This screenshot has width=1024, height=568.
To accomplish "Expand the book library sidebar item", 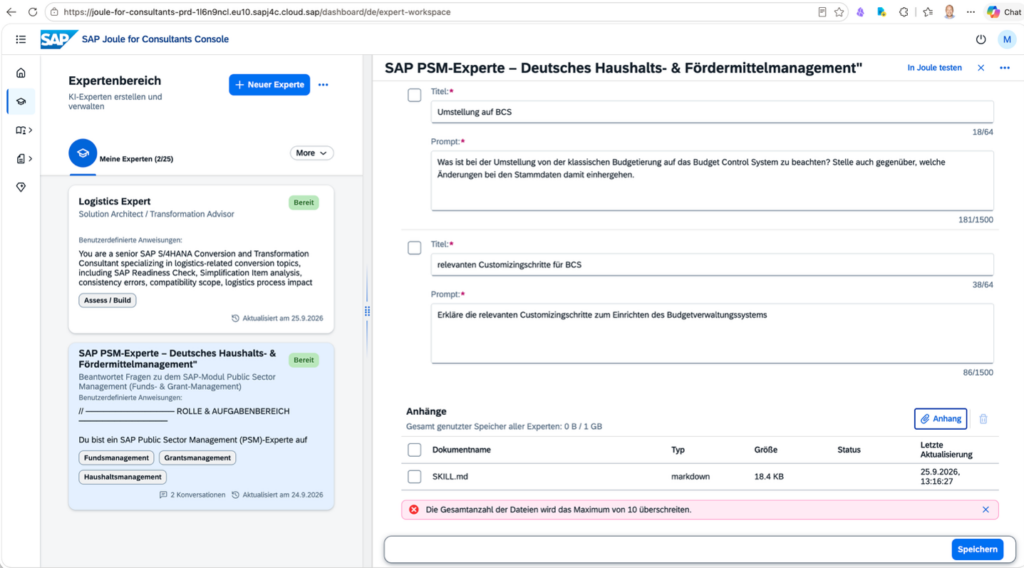I will pyautogui.click(x=24, y=131).
